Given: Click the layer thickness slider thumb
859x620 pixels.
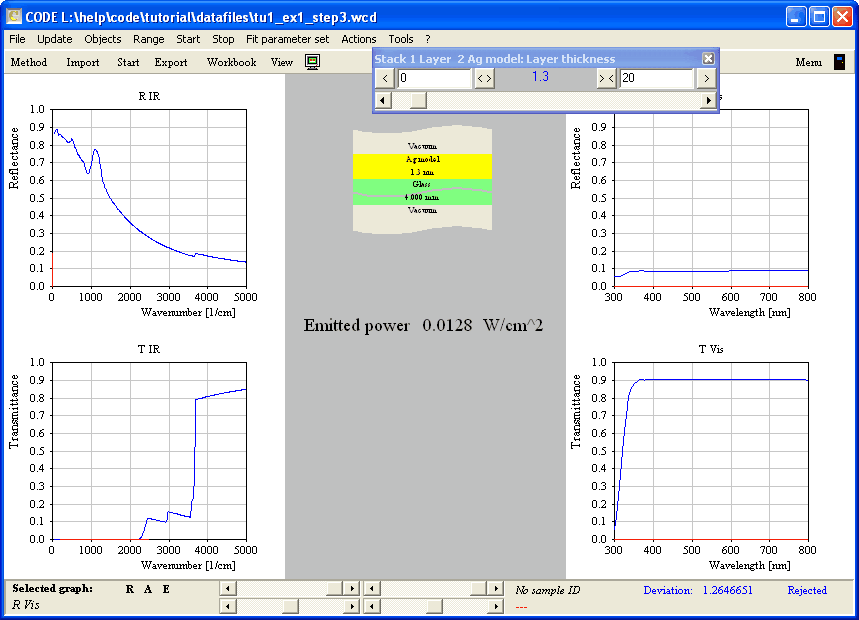Looking at the screenshot, I should tap(418, 100).
